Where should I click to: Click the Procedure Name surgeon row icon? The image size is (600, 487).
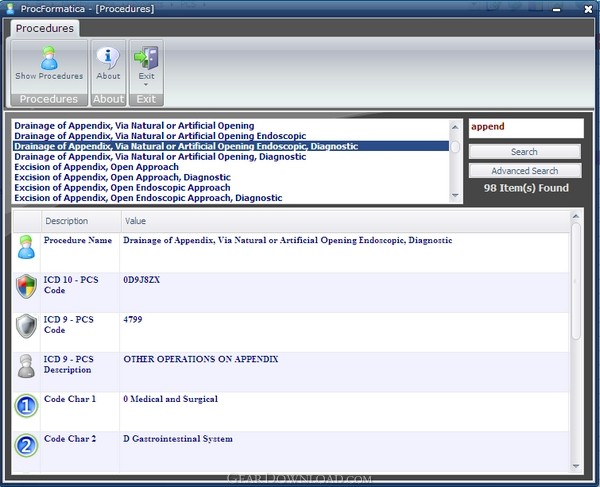(x=26, y=247)
